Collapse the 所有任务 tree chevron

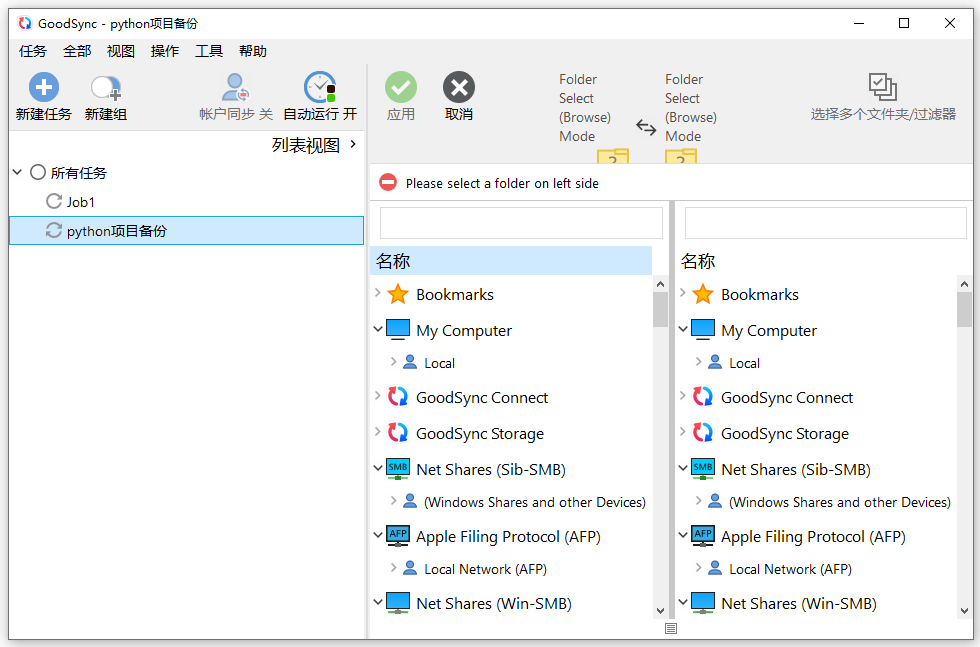18,172
